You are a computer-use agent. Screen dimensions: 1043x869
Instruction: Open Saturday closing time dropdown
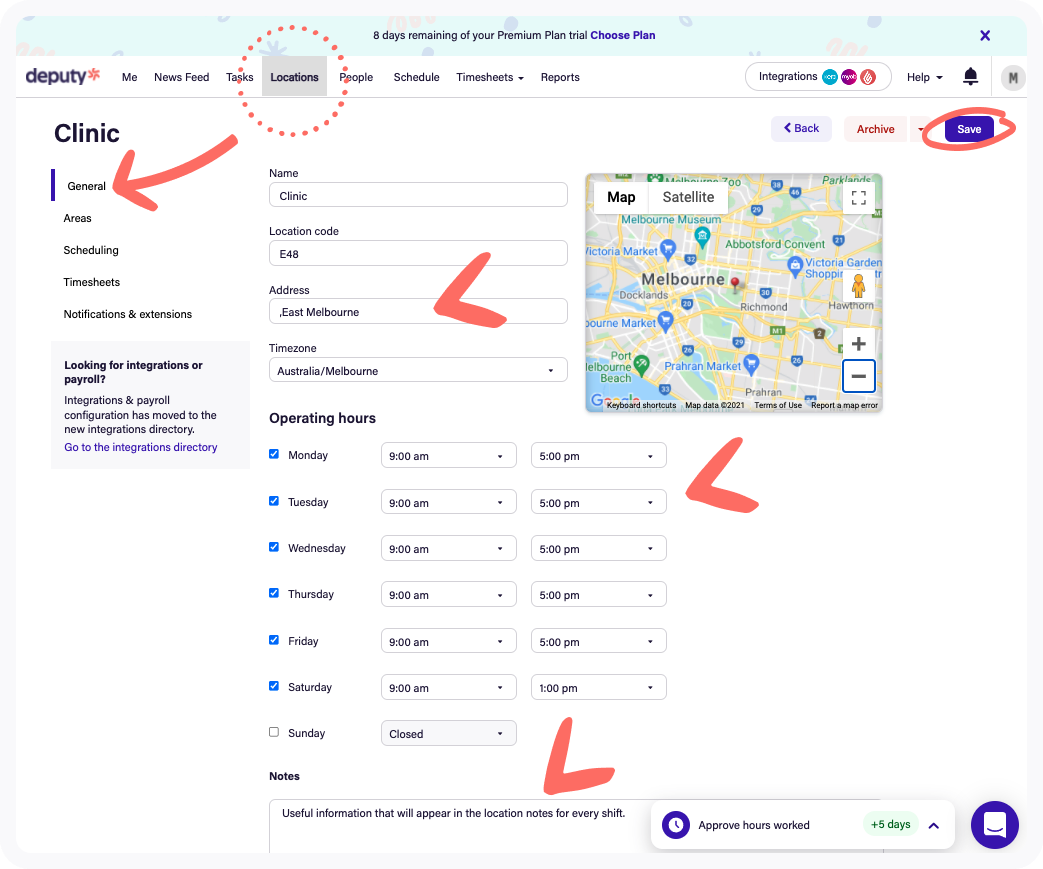pos(598,688)
